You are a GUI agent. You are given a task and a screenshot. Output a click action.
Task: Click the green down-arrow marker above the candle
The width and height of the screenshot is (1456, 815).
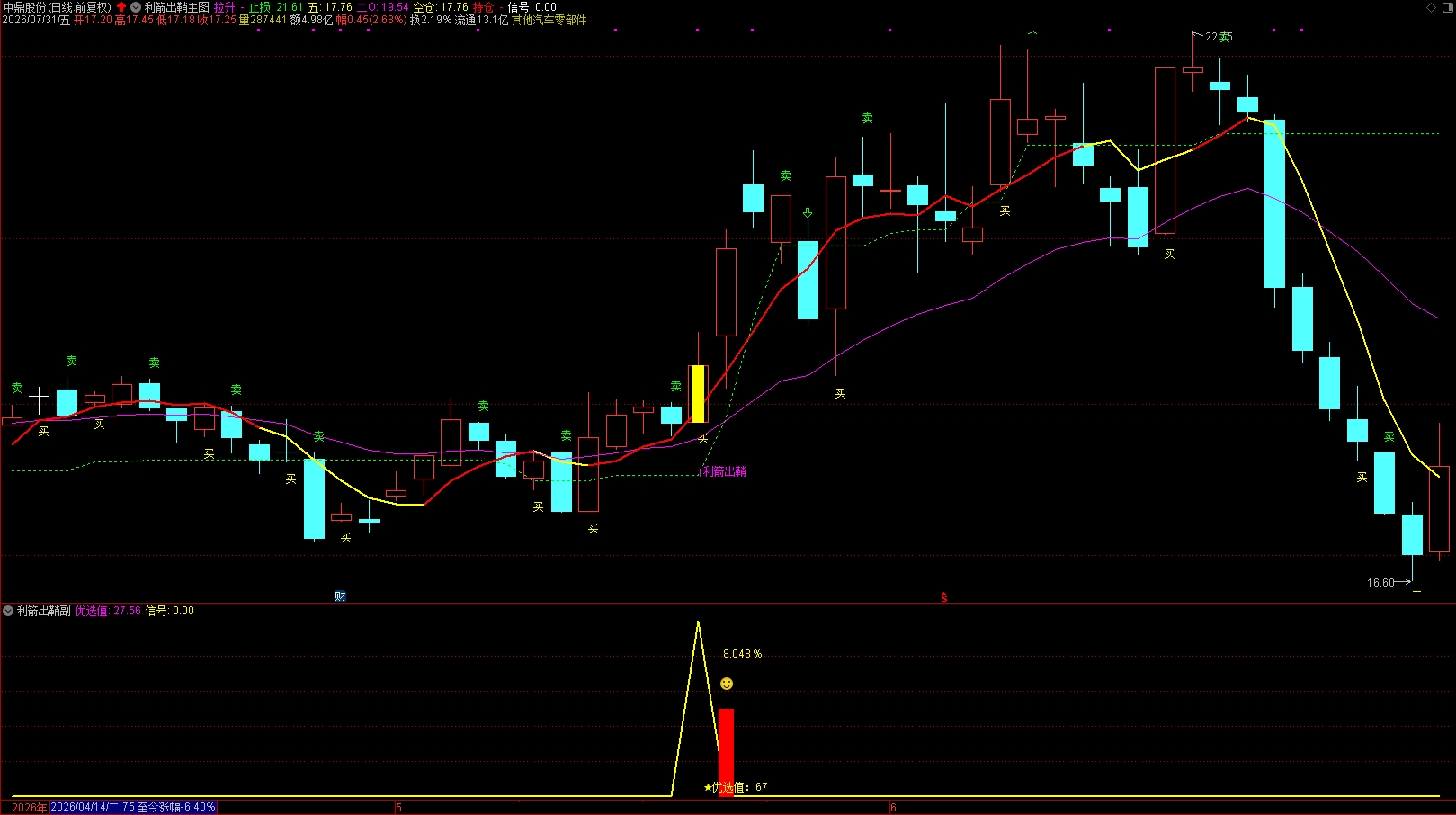tap(808, 213)
